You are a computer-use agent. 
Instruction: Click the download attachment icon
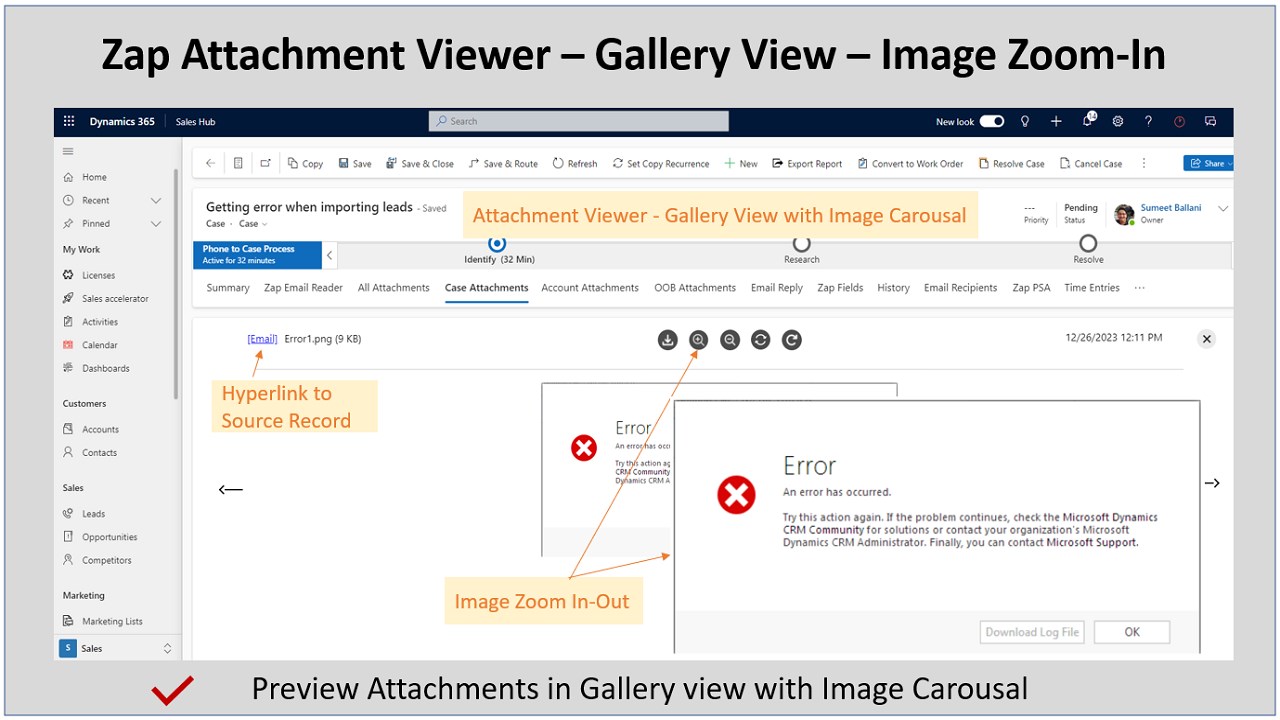tap(668, 340)
